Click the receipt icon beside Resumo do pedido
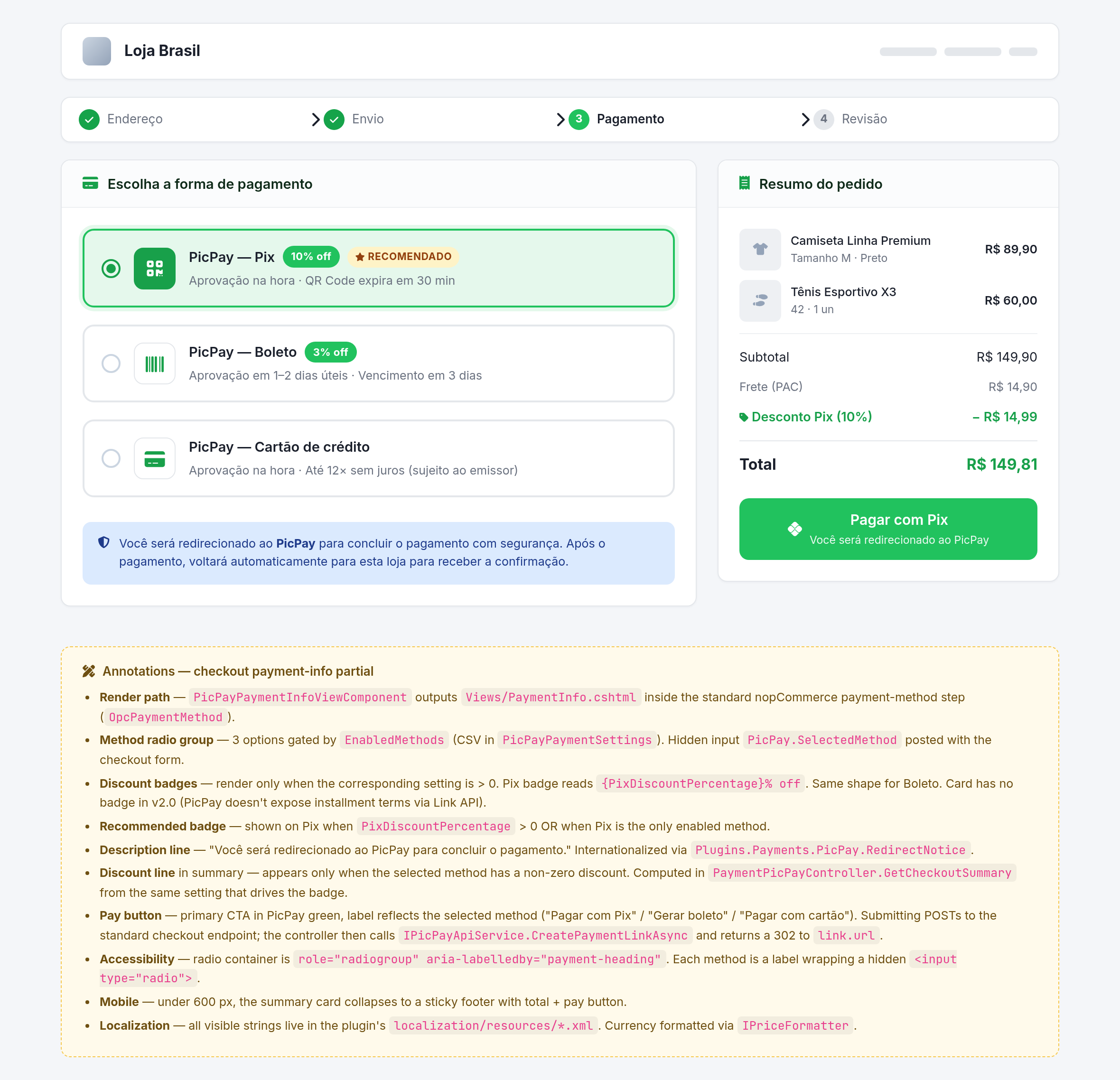This screenshot has height=1080, width=1120. pyautogui.click(x=744, y=184)
